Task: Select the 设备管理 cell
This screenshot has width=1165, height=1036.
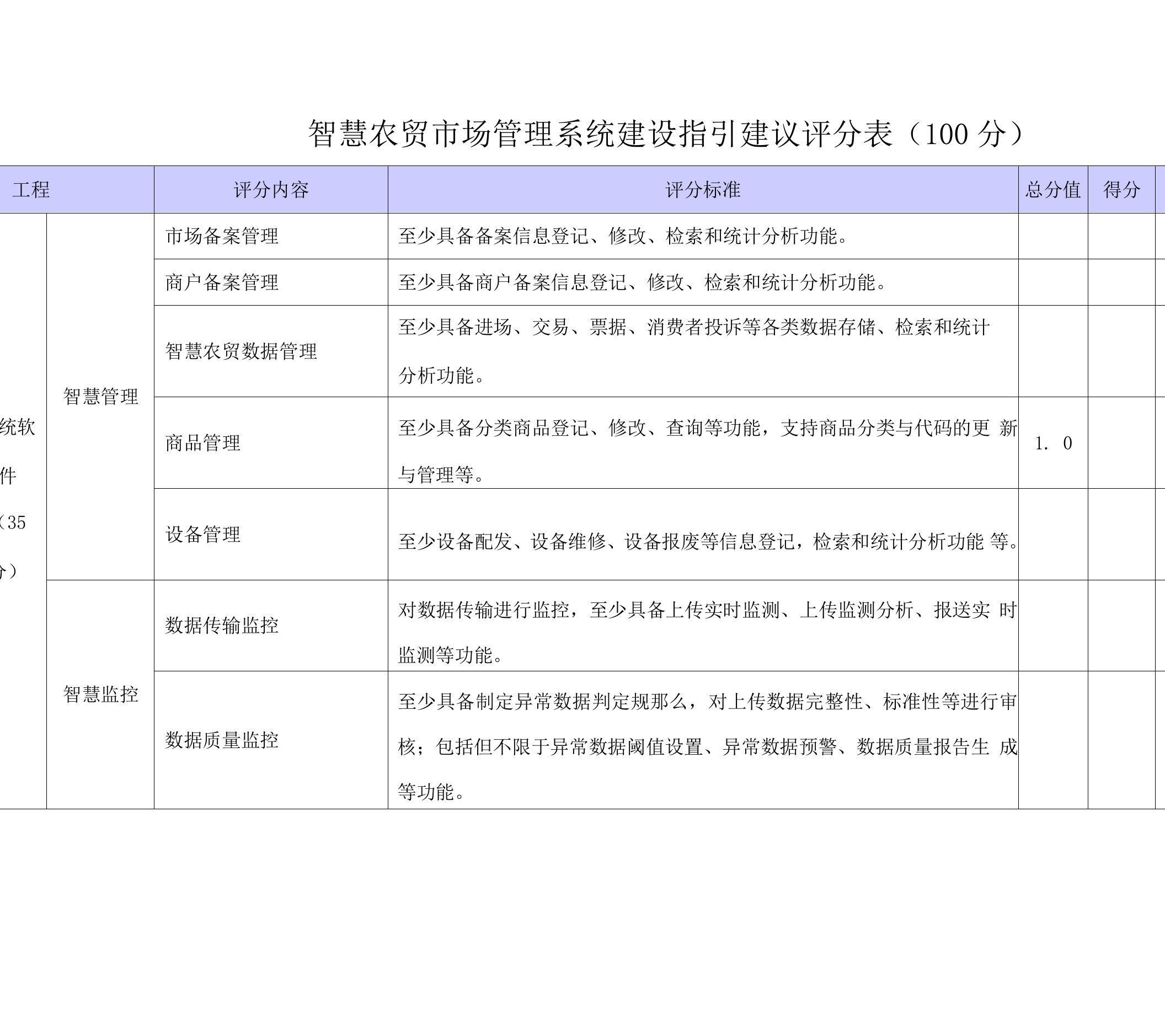Action: tap(271, 535)
